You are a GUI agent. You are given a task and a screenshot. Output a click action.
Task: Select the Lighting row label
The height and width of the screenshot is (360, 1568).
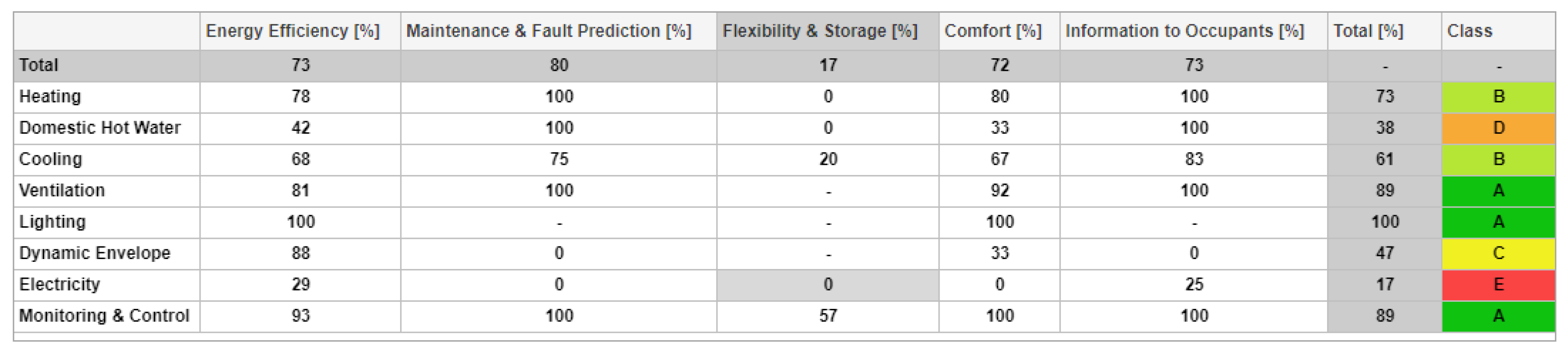[x=52, y=222]
